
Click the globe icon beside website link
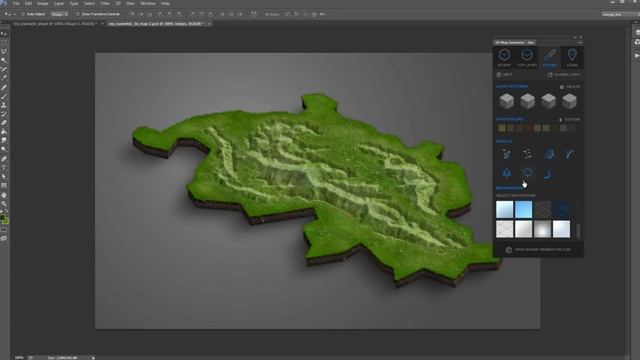509,250
